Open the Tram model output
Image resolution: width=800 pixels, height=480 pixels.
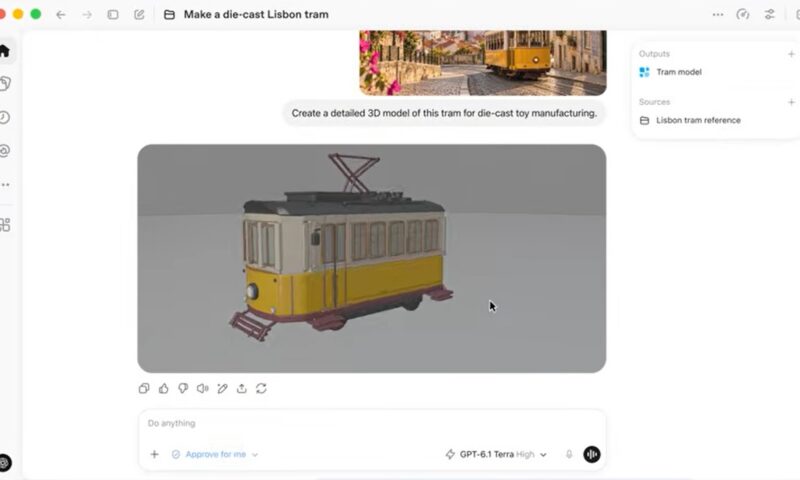670,72
